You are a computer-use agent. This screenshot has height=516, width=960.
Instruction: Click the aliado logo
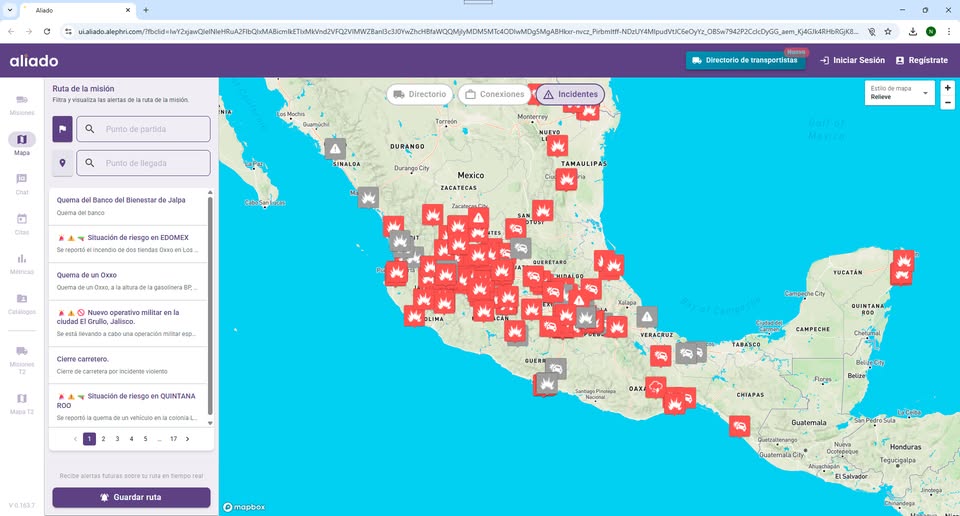tap(34, 61)
